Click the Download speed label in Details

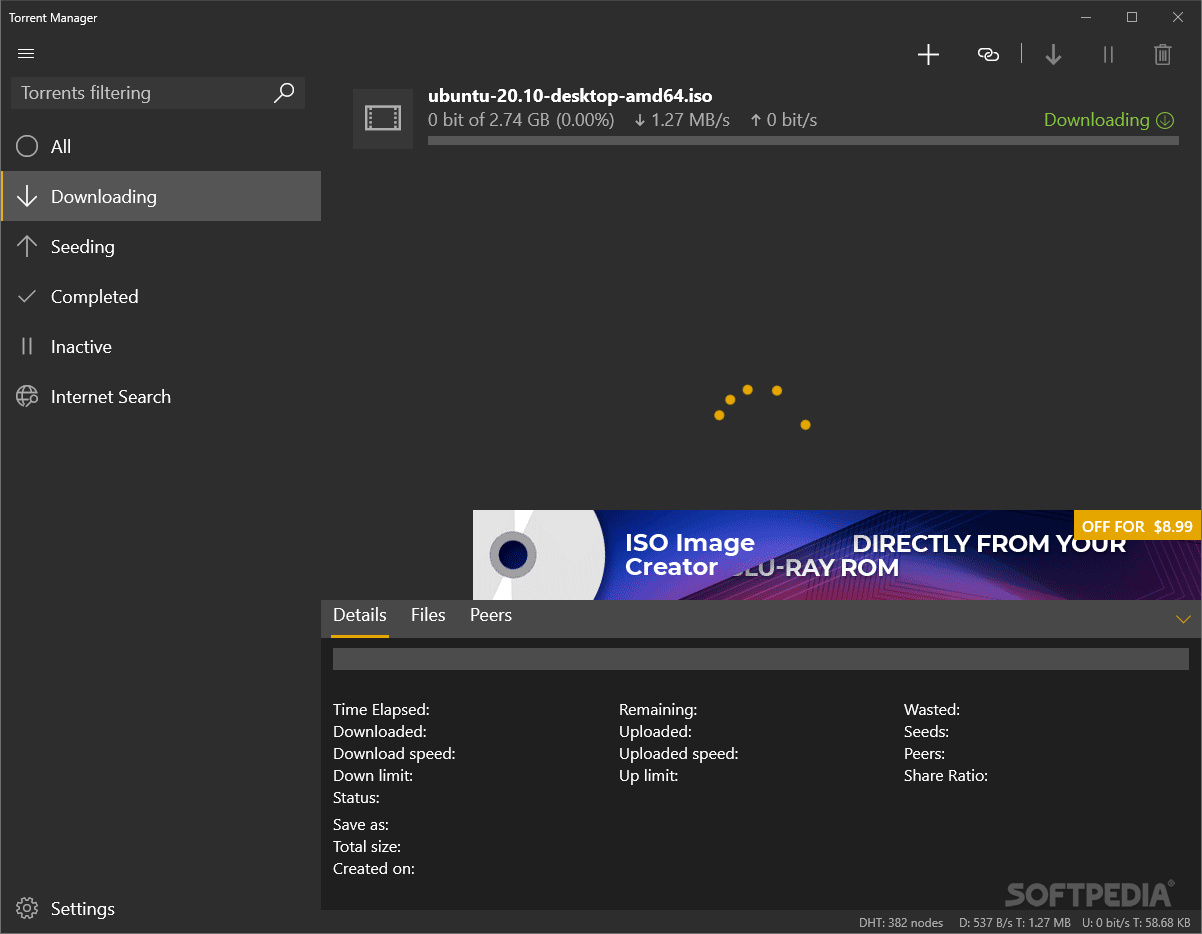coord(394,754)
